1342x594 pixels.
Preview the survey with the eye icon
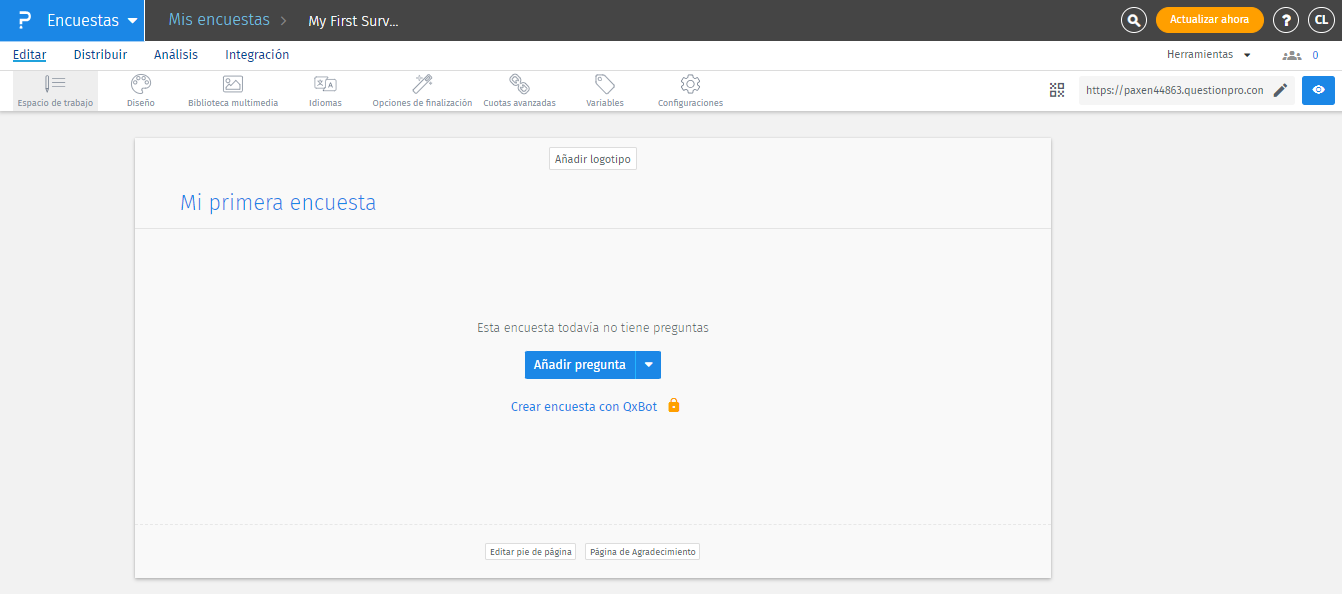pos(1318,90)
